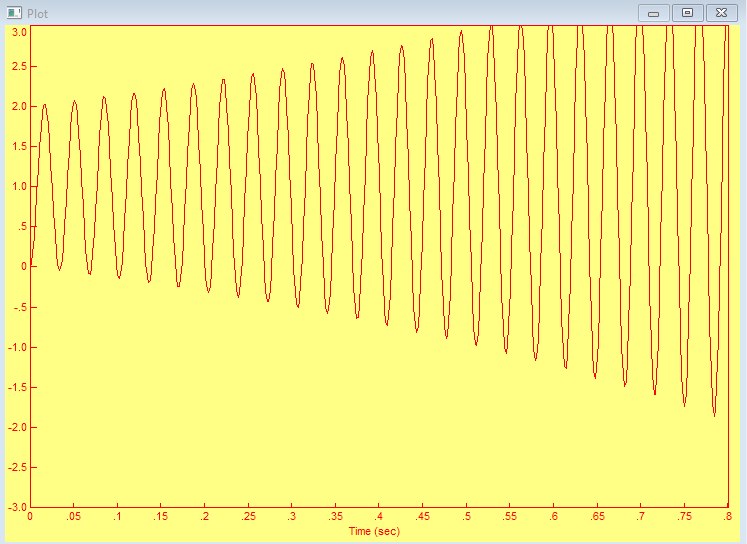Click the 3.0 label on the vertical axis
Image resolution: width=747 pixels, height=544 pixels.
[19, 31]
